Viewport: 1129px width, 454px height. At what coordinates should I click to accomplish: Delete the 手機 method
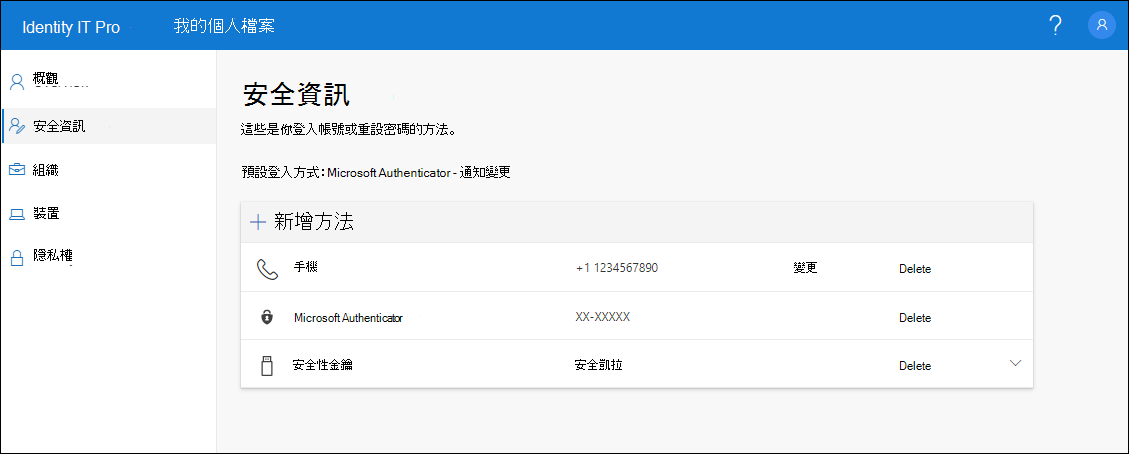[915, 269]
